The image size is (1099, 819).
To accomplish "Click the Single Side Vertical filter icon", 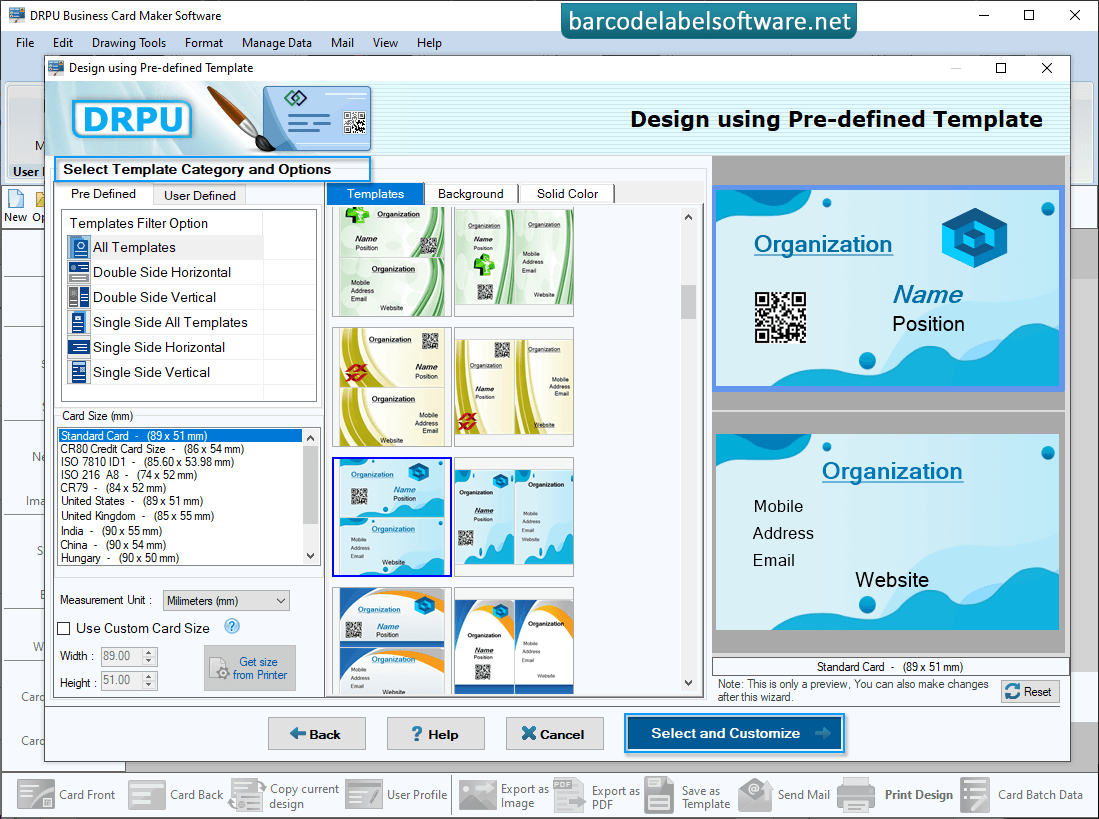I will [x=78, y=372].
